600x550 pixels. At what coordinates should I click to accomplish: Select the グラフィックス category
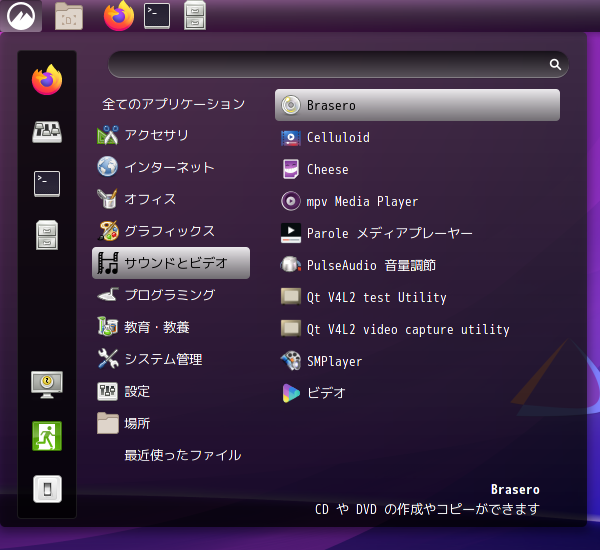click(x=171, y=231)
